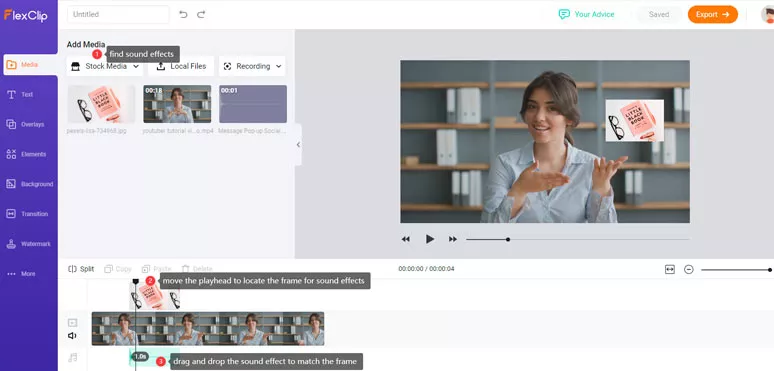Click the rewind playback button
Viewport: 774px width, 371px height.
coord(405,239)
